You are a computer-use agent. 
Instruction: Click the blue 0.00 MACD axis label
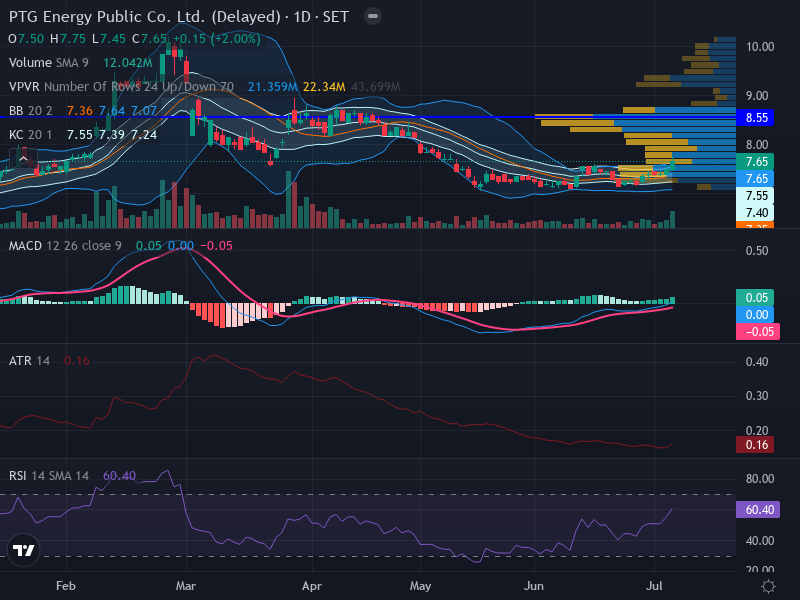point(755,315)
